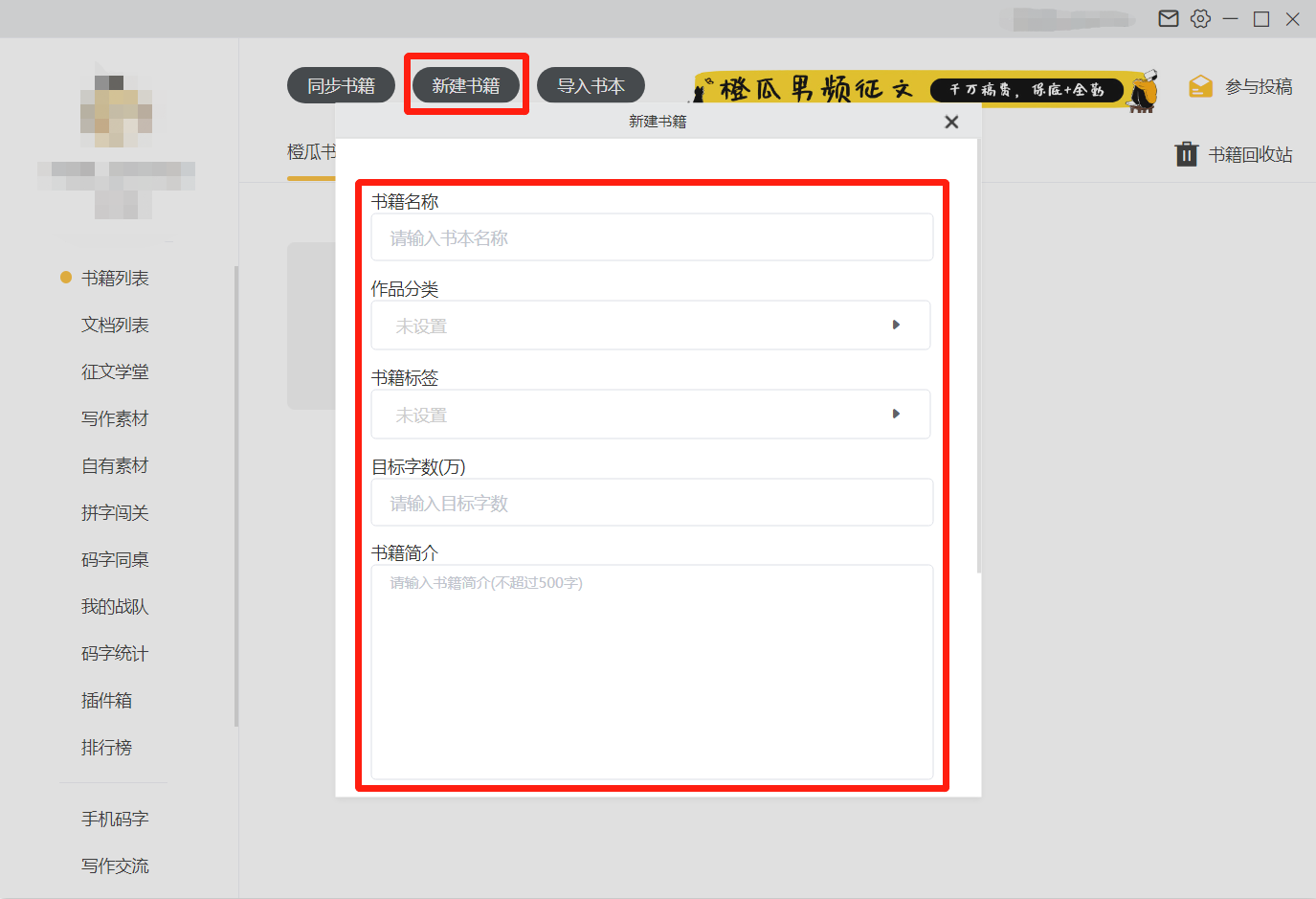Click the arrow in 书籍标签 field
This screenshot has width=1316, height=899.
click(x=896, y=414)
